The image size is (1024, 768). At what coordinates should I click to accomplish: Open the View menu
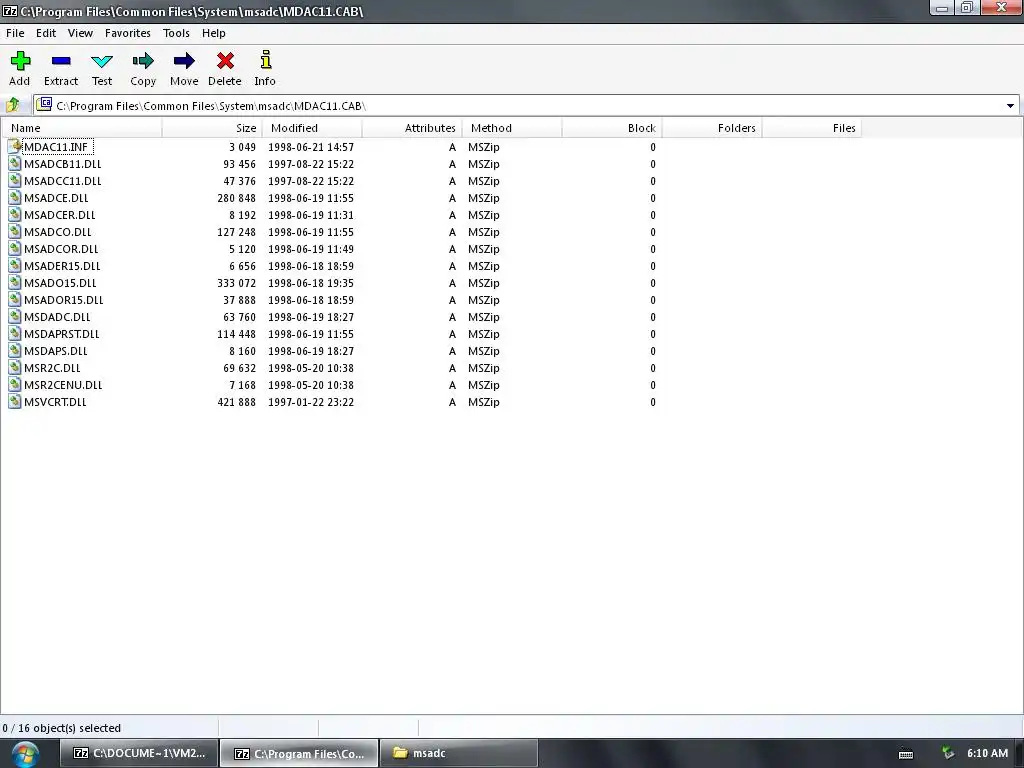point(80,33)
